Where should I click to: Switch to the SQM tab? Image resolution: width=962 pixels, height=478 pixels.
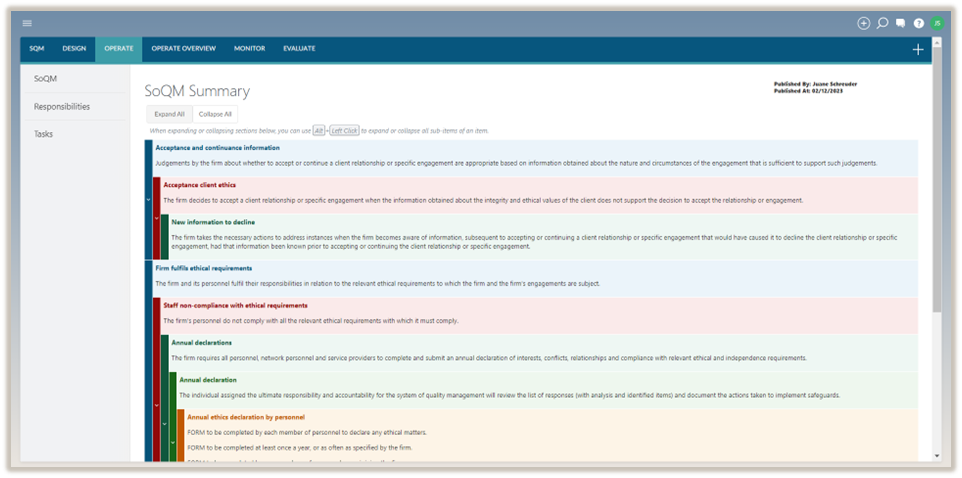(36, 48)
